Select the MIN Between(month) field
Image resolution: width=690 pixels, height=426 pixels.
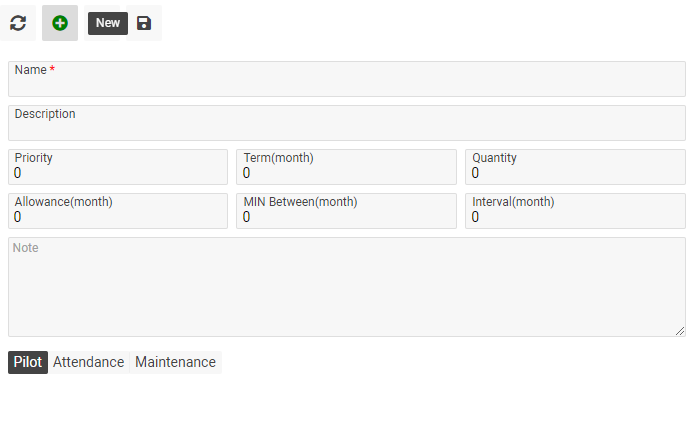coord(346,217)
